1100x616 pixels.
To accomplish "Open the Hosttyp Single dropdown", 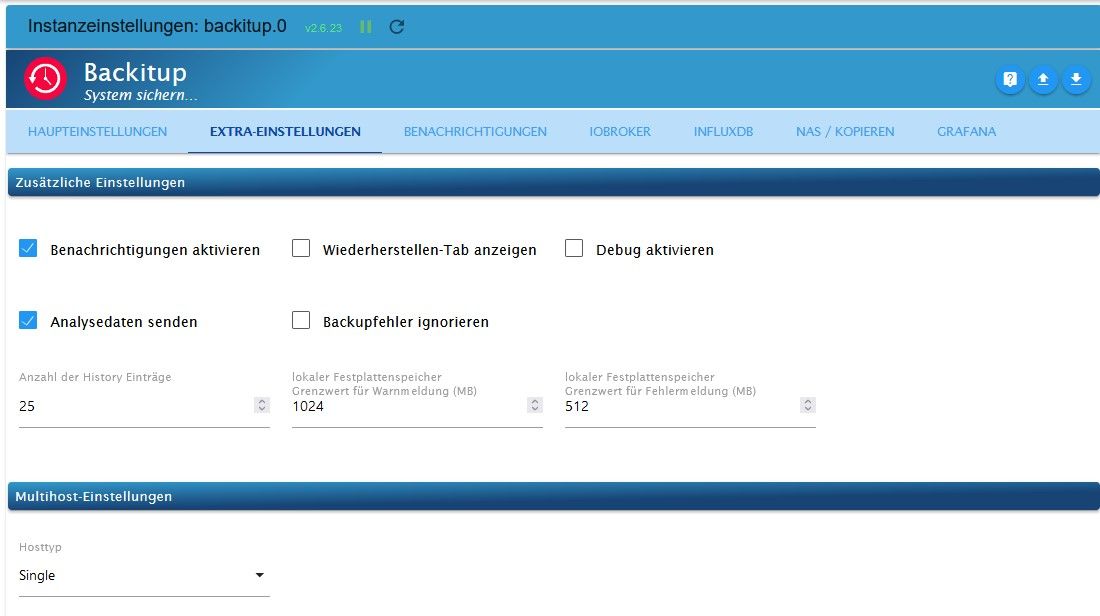I will pyautogui.click(x=144, y=575).
